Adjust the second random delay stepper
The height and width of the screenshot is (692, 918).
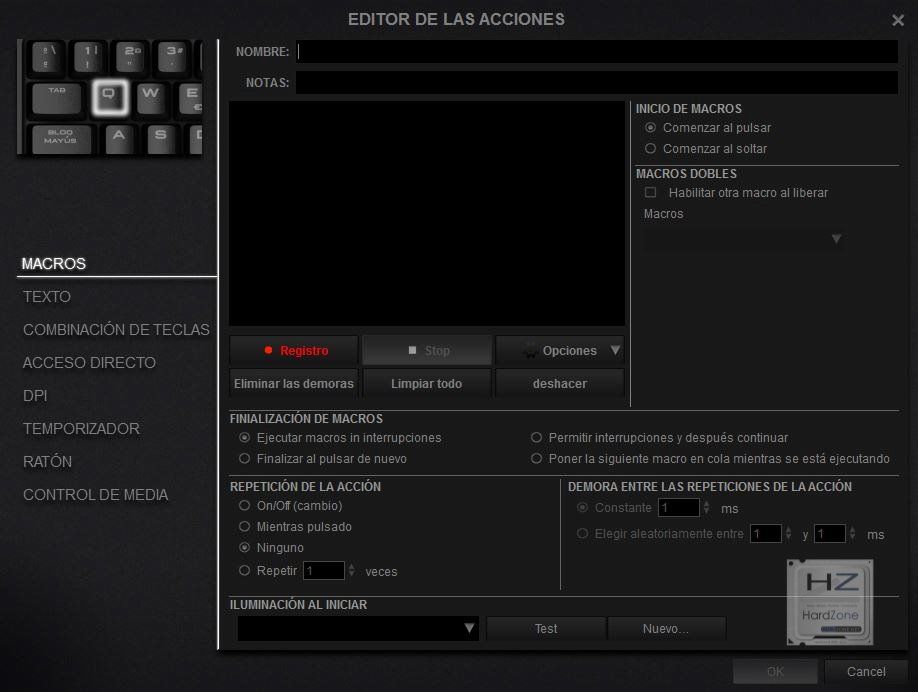coord(852,534)
